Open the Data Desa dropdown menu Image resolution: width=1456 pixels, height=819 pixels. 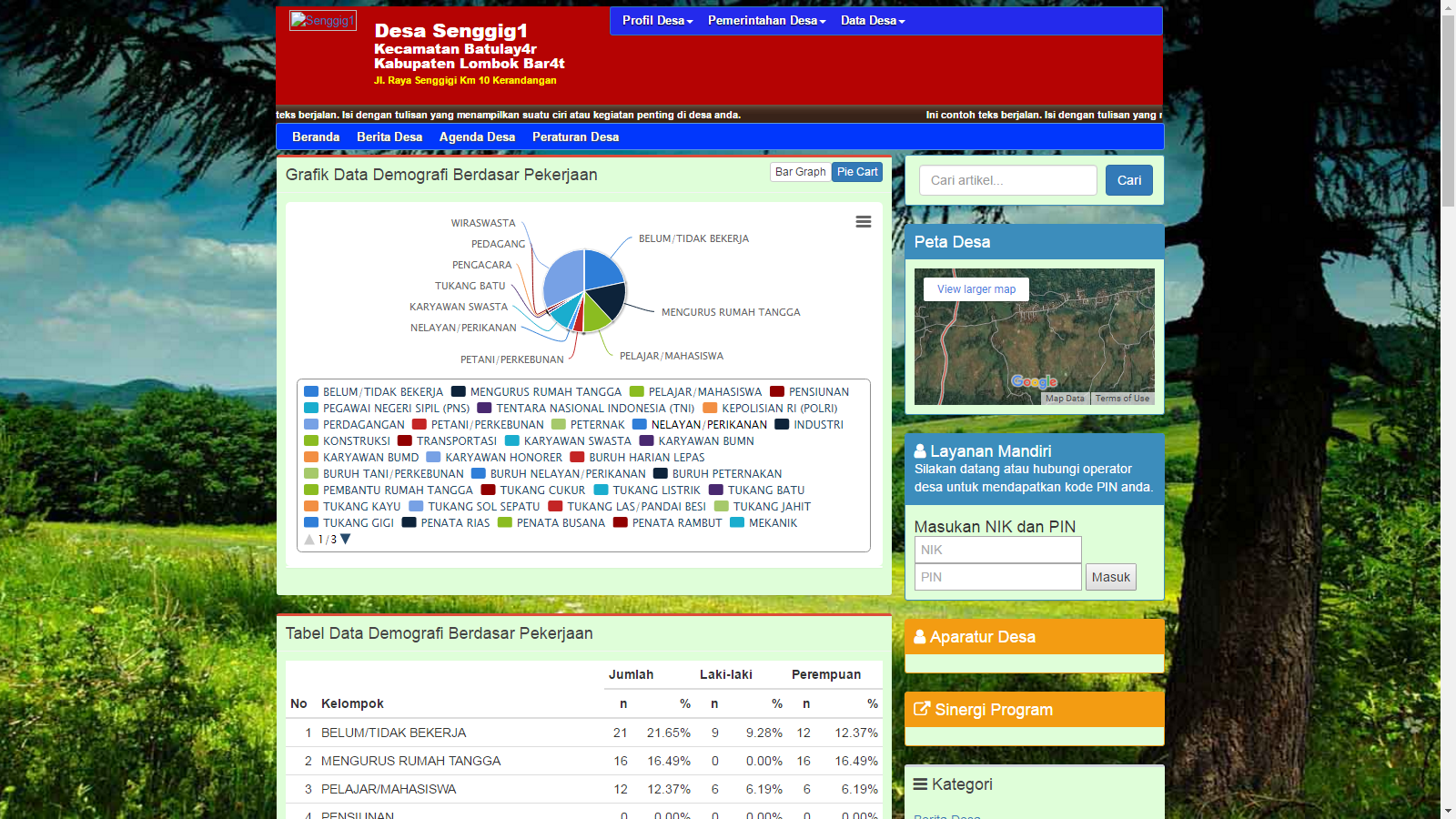pyautogui.click(x=872, y=21)
